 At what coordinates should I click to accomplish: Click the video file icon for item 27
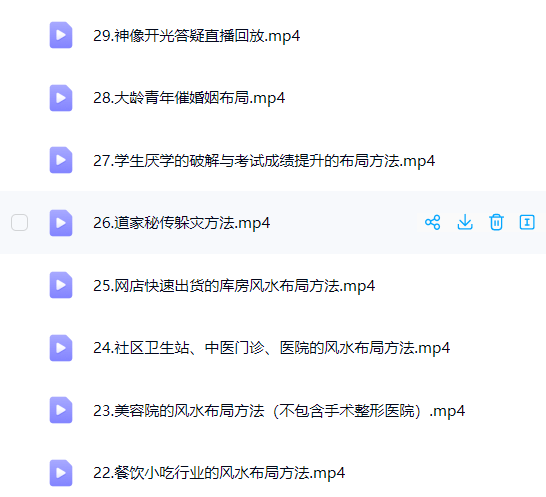pyautogui.click(x=61, y=160)
